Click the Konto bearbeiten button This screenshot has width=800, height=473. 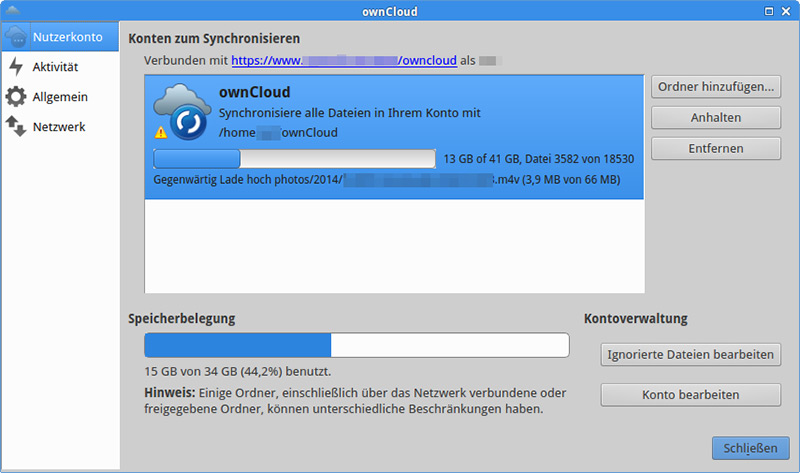(x=690, y=394)
